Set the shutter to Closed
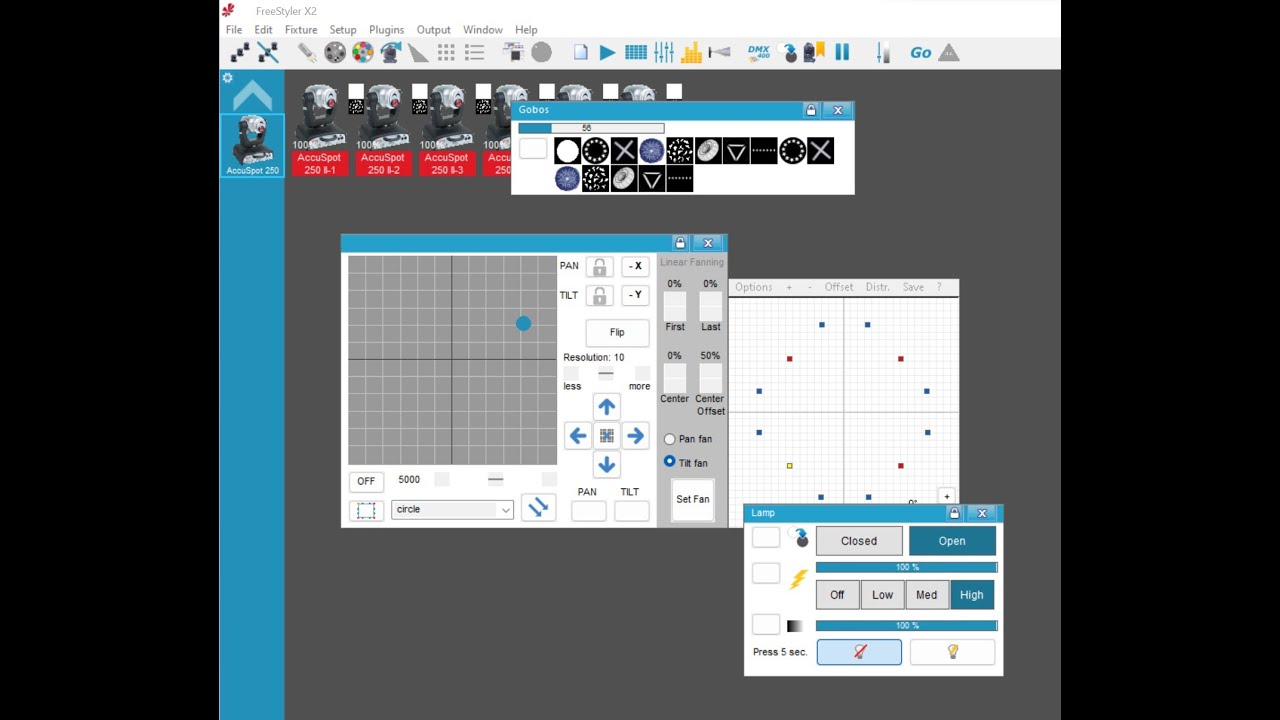The image size is (1280, 720). pyautogui.click(x=859, y=541)
